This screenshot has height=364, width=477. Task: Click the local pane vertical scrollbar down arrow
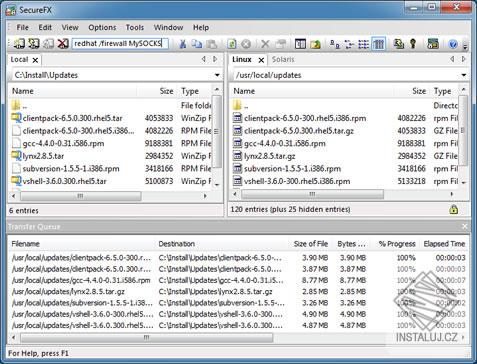point(217,185)
